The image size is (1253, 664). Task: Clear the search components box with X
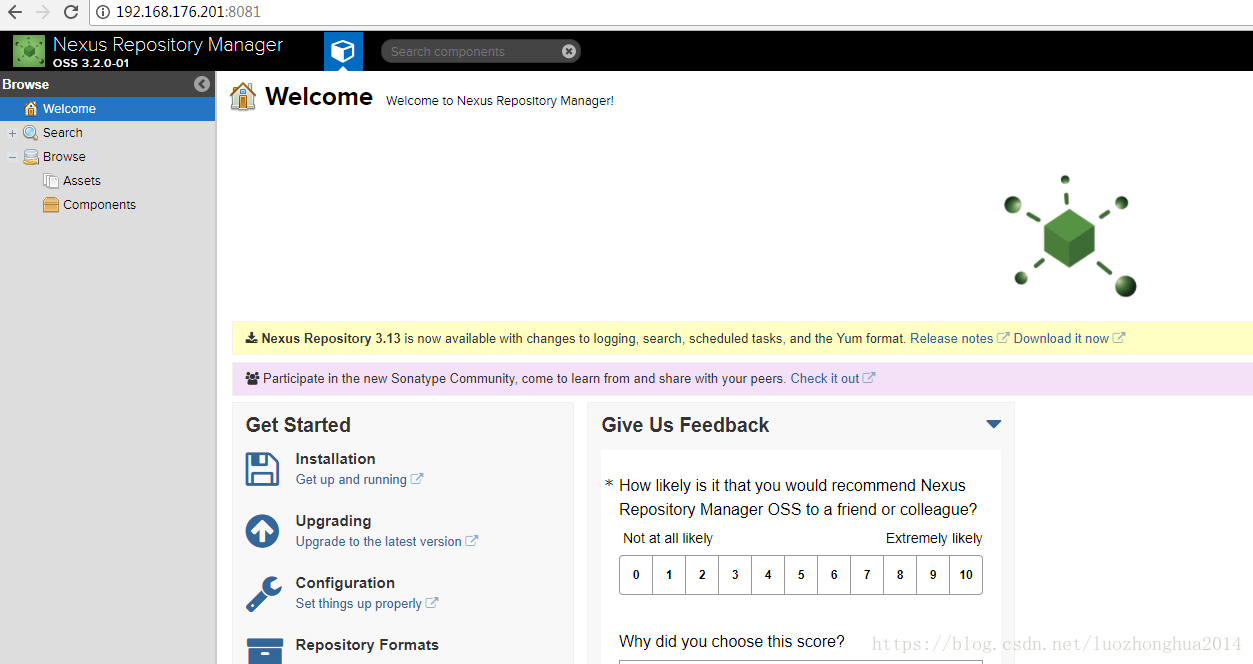[x=569, y=51]
